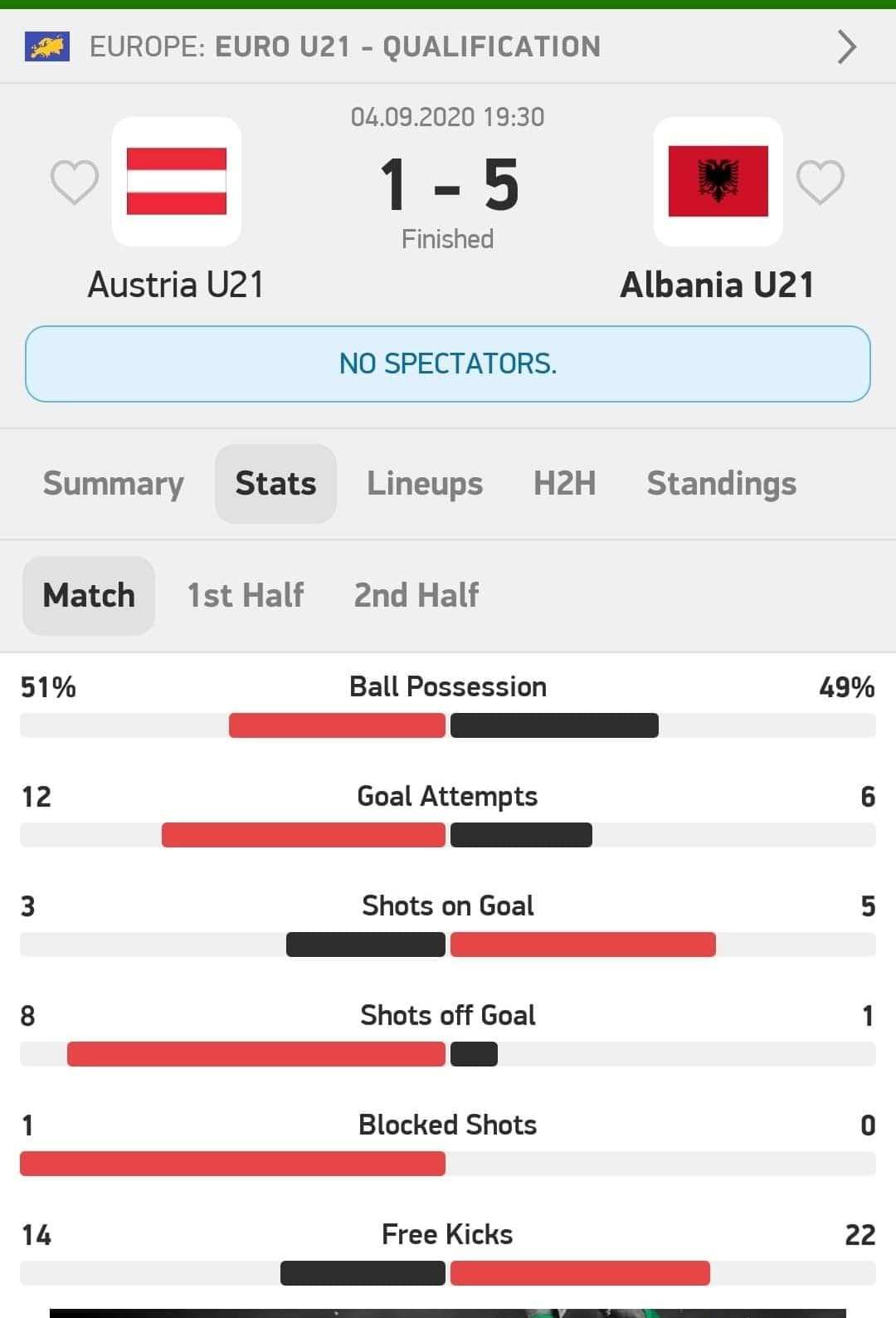The width and height of the screenshot is (896, 1318).
Task: Tap Austria U21 team name
Action: (176, 285)
